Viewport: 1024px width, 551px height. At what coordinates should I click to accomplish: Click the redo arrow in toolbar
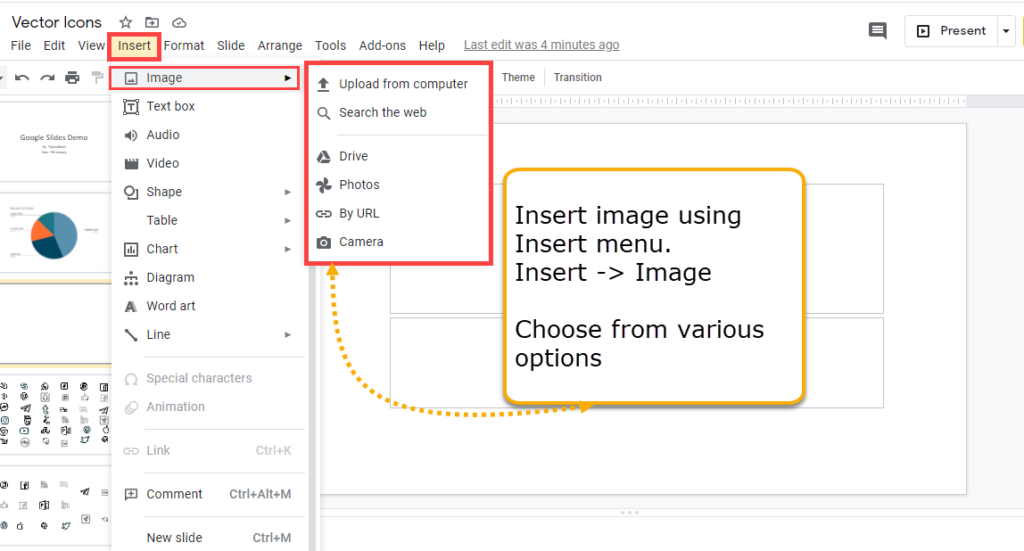(x=47, y=78)
